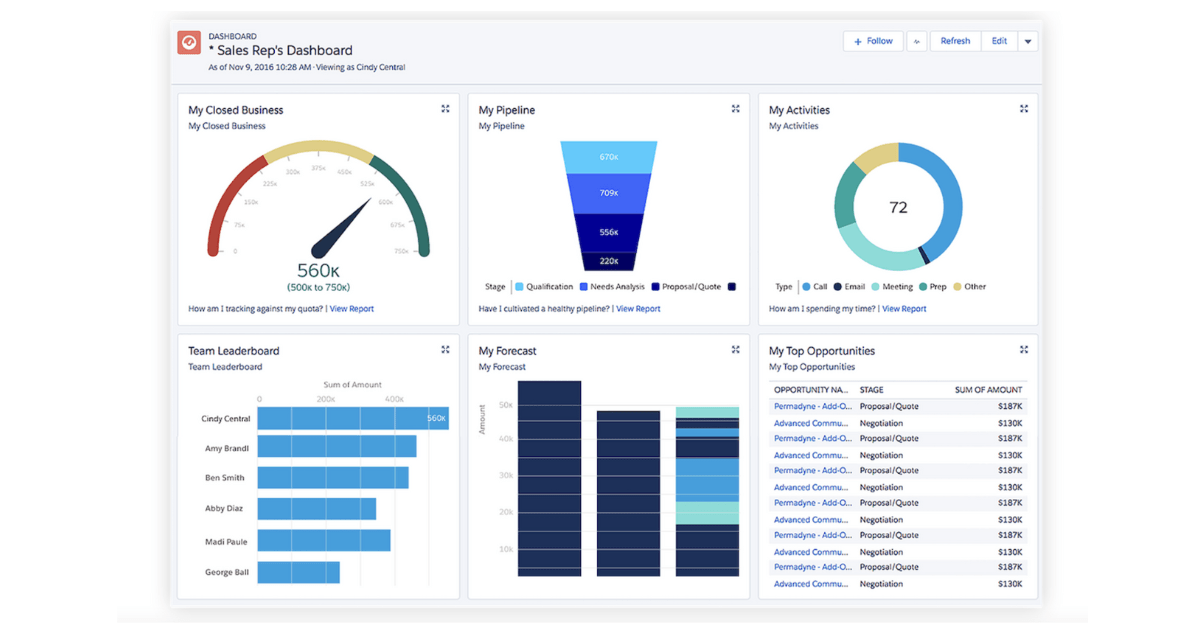Click Madi Paule's leaderboard bar
Viewport: 1200px width, 630px height.
tap(324, 540)
